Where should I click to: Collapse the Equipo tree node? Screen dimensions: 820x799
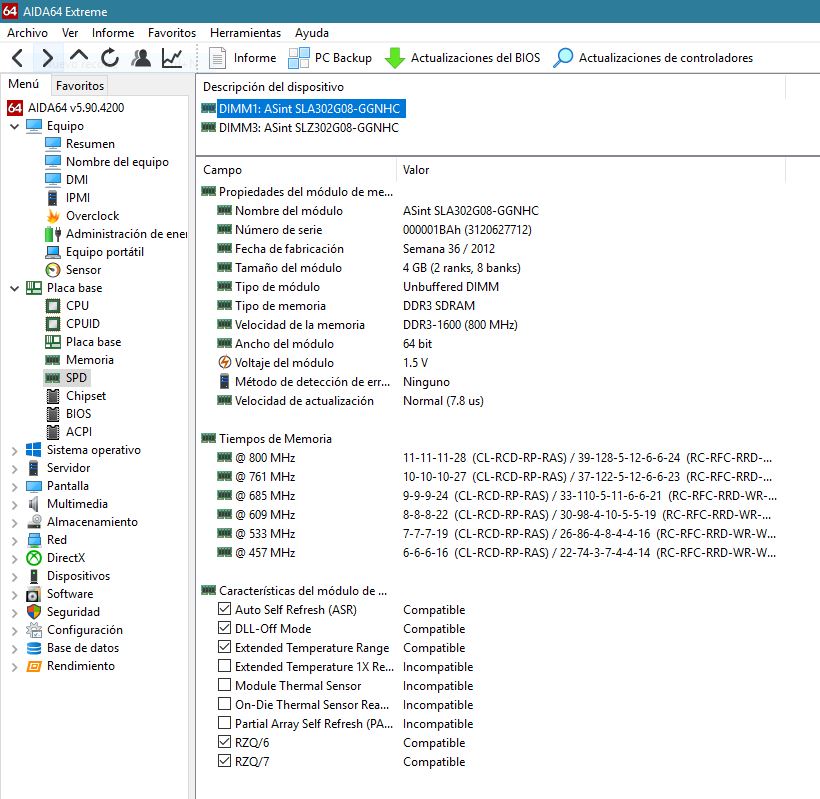(14, 126)
